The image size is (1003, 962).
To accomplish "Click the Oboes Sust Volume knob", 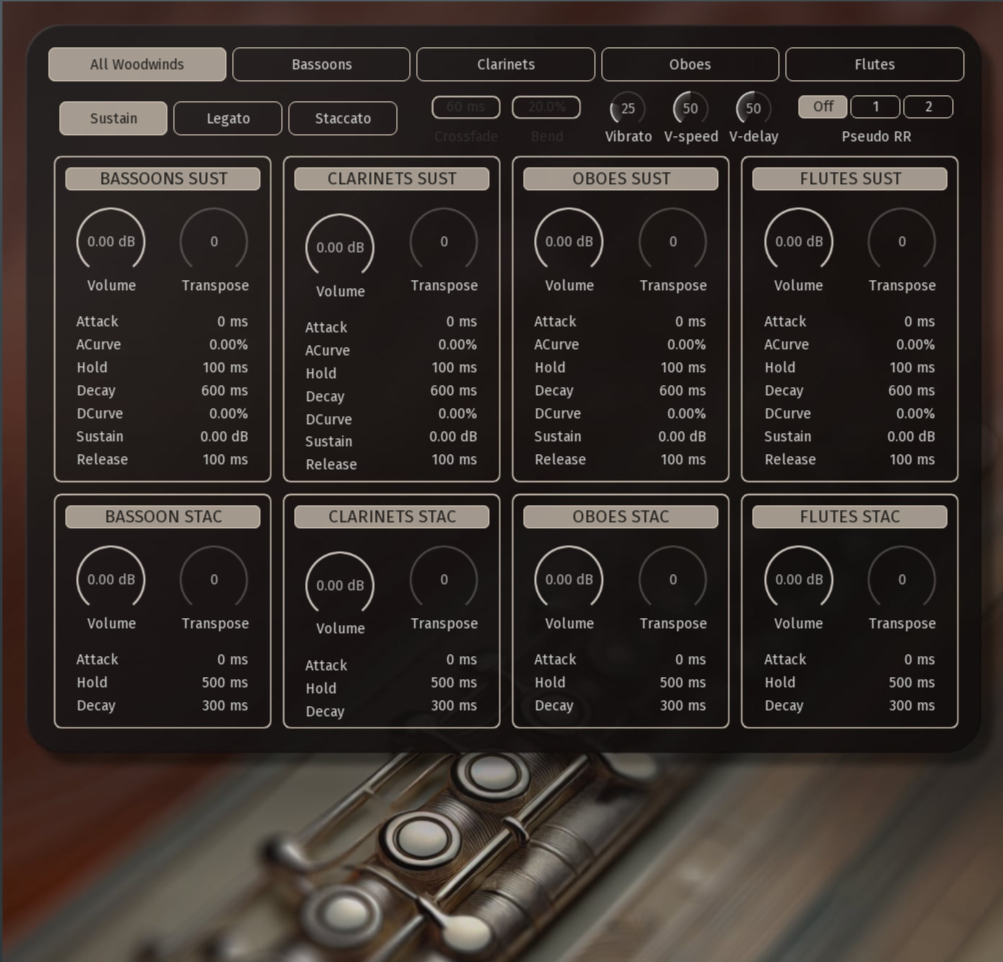I will [x=569, y=242].
